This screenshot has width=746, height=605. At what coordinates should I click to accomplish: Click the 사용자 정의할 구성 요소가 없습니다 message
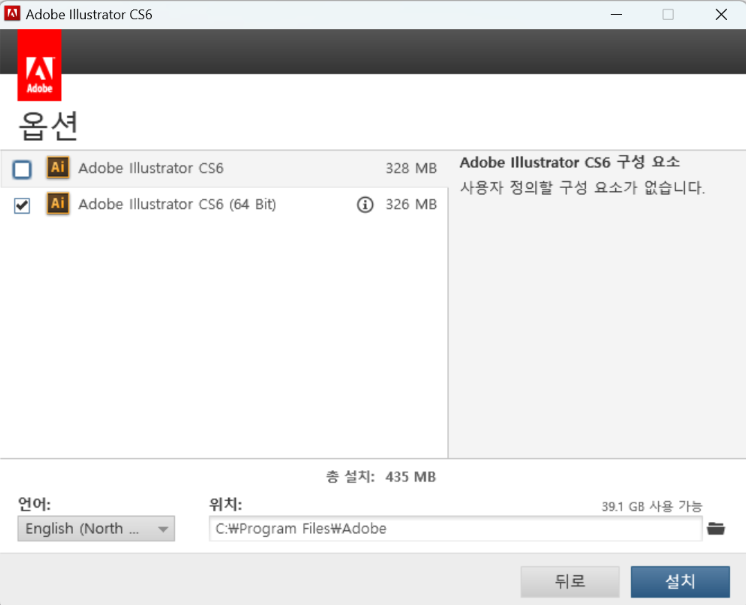click(582, 187)
